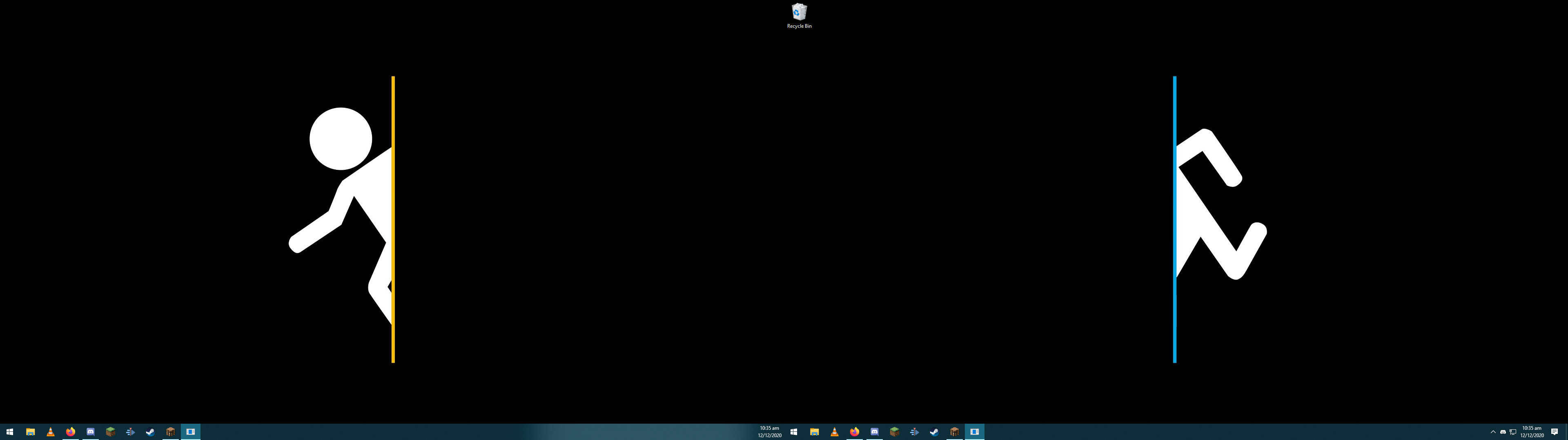Viewport: 1568px width, 440px height.
Task: Open Action Center notifications icon
Action: coord(1555,432)
